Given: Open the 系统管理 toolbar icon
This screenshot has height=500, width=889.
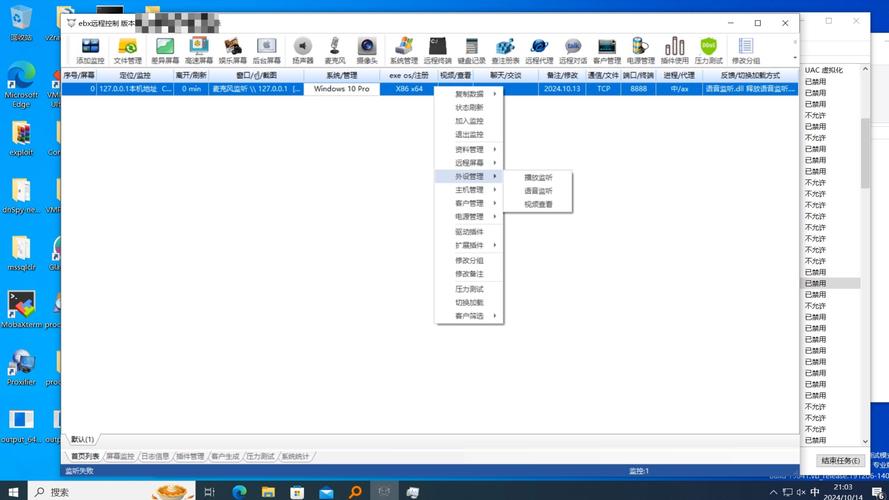Looking at the screenshot, I should point(404,50).
